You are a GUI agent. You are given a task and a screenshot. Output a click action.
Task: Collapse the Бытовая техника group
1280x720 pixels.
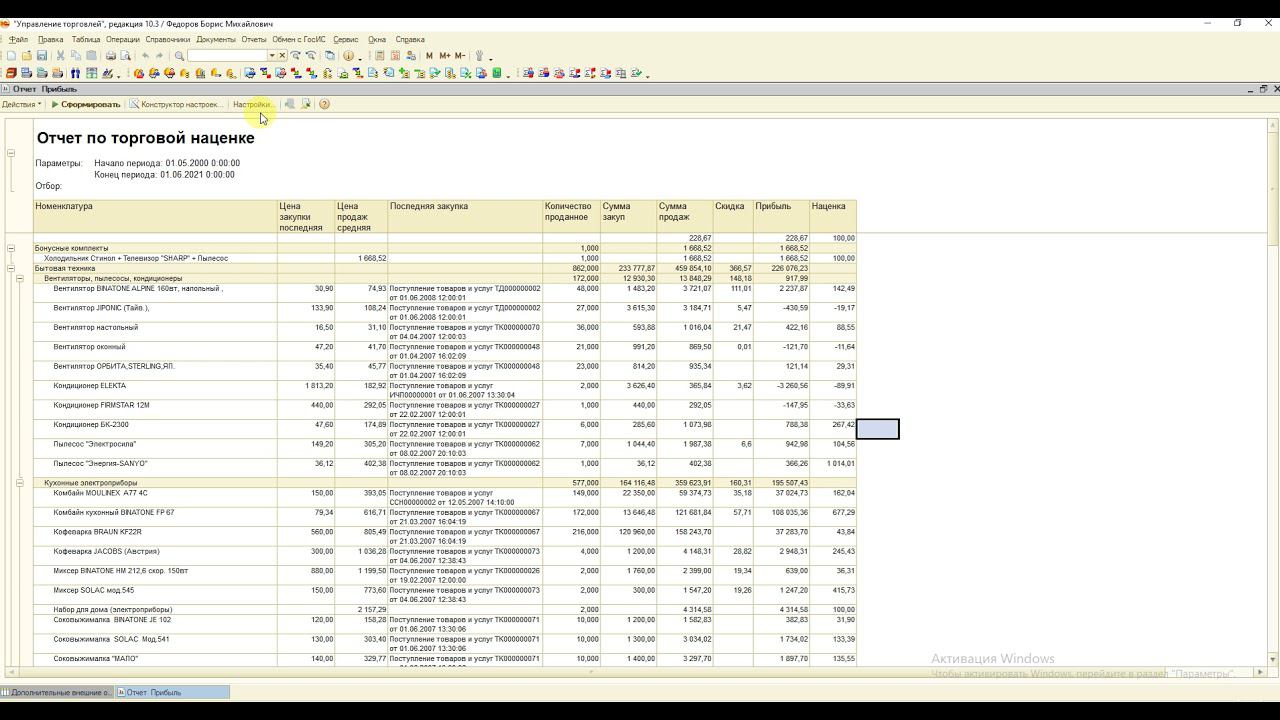tap(11, 268)
